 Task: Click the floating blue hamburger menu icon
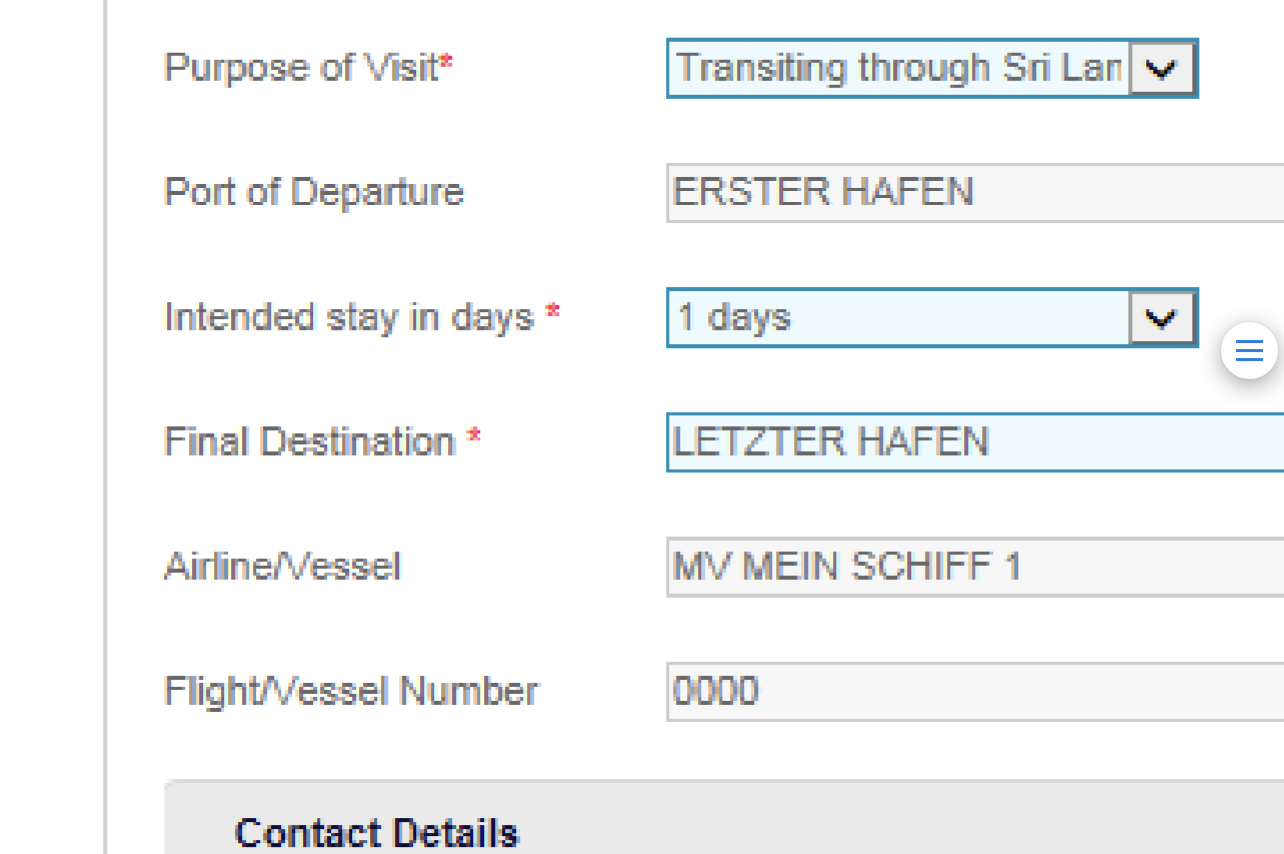(x=1249, y=351)
